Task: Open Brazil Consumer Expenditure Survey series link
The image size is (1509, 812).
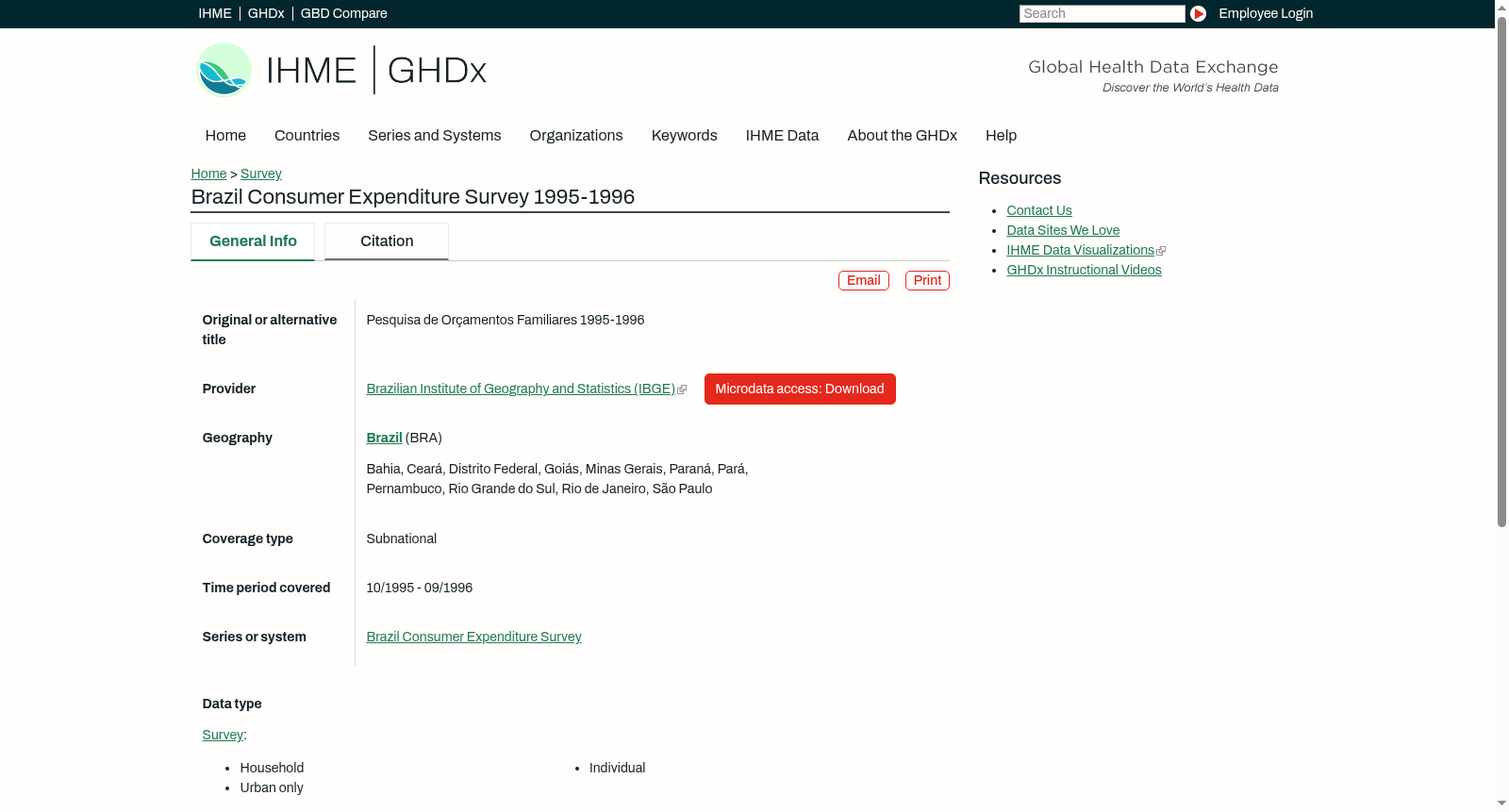Action: click(x=473, y=637)
